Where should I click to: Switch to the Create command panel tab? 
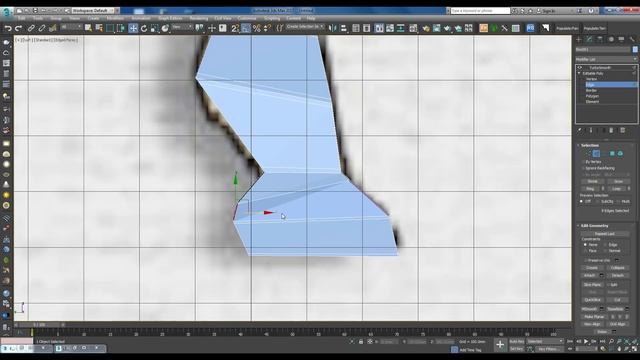[x=579, y=39]
